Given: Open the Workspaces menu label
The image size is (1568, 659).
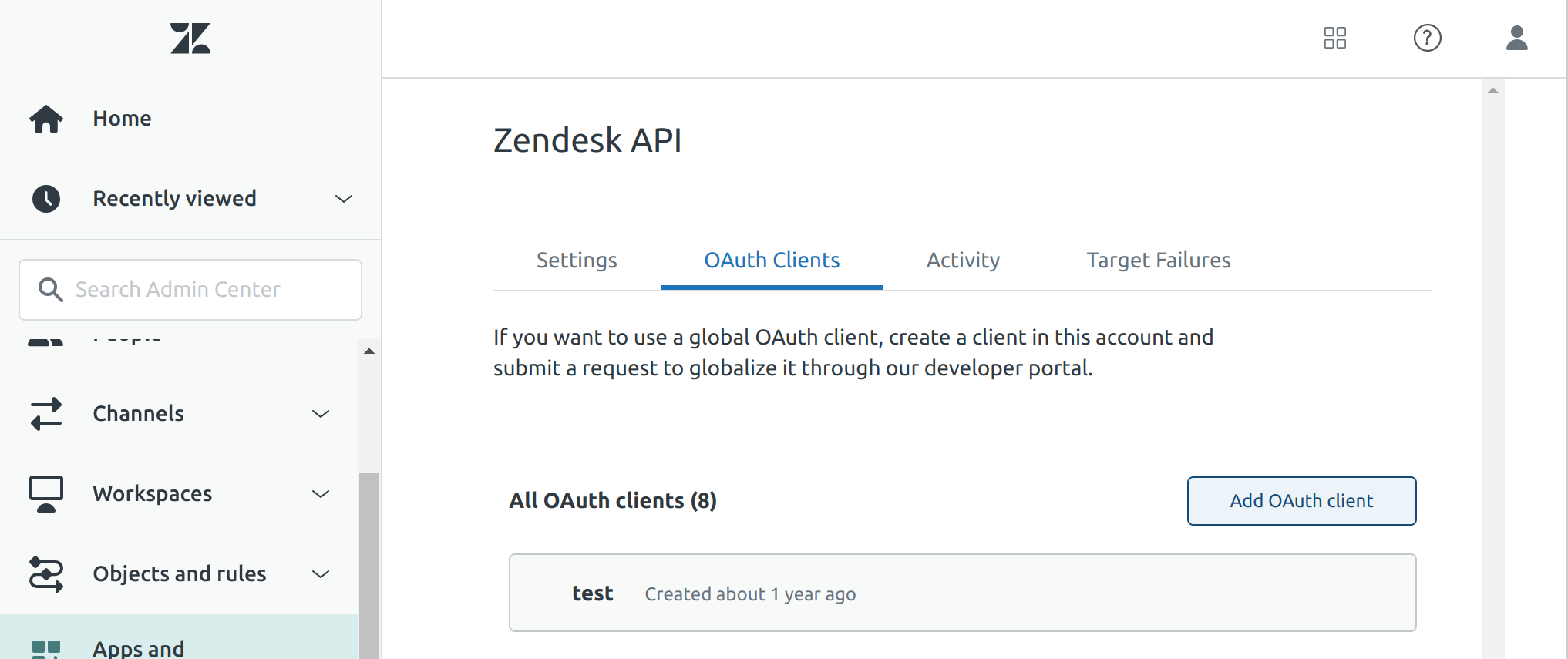Looking at the screenshot, I should 153,494.
